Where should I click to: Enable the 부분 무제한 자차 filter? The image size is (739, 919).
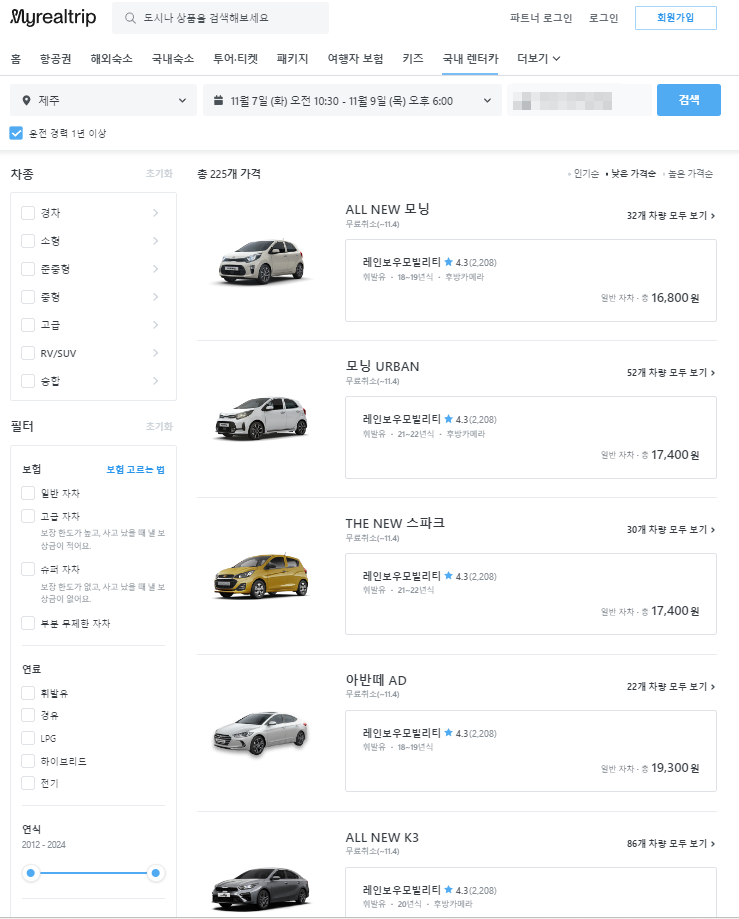click(28, 623)
